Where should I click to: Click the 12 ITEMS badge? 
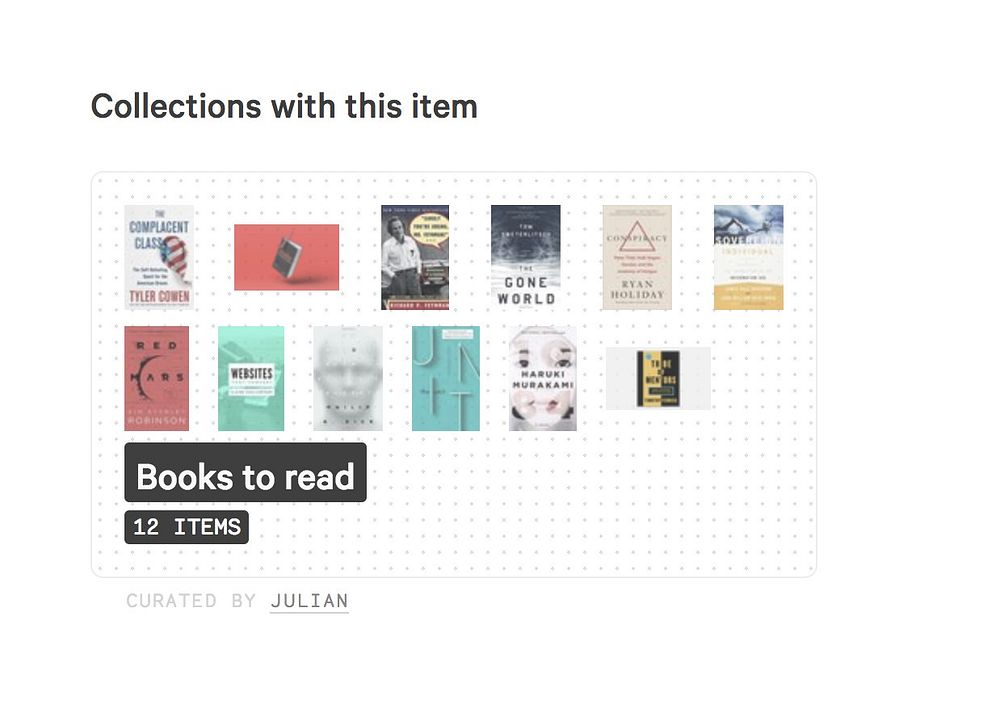point(187,527)
